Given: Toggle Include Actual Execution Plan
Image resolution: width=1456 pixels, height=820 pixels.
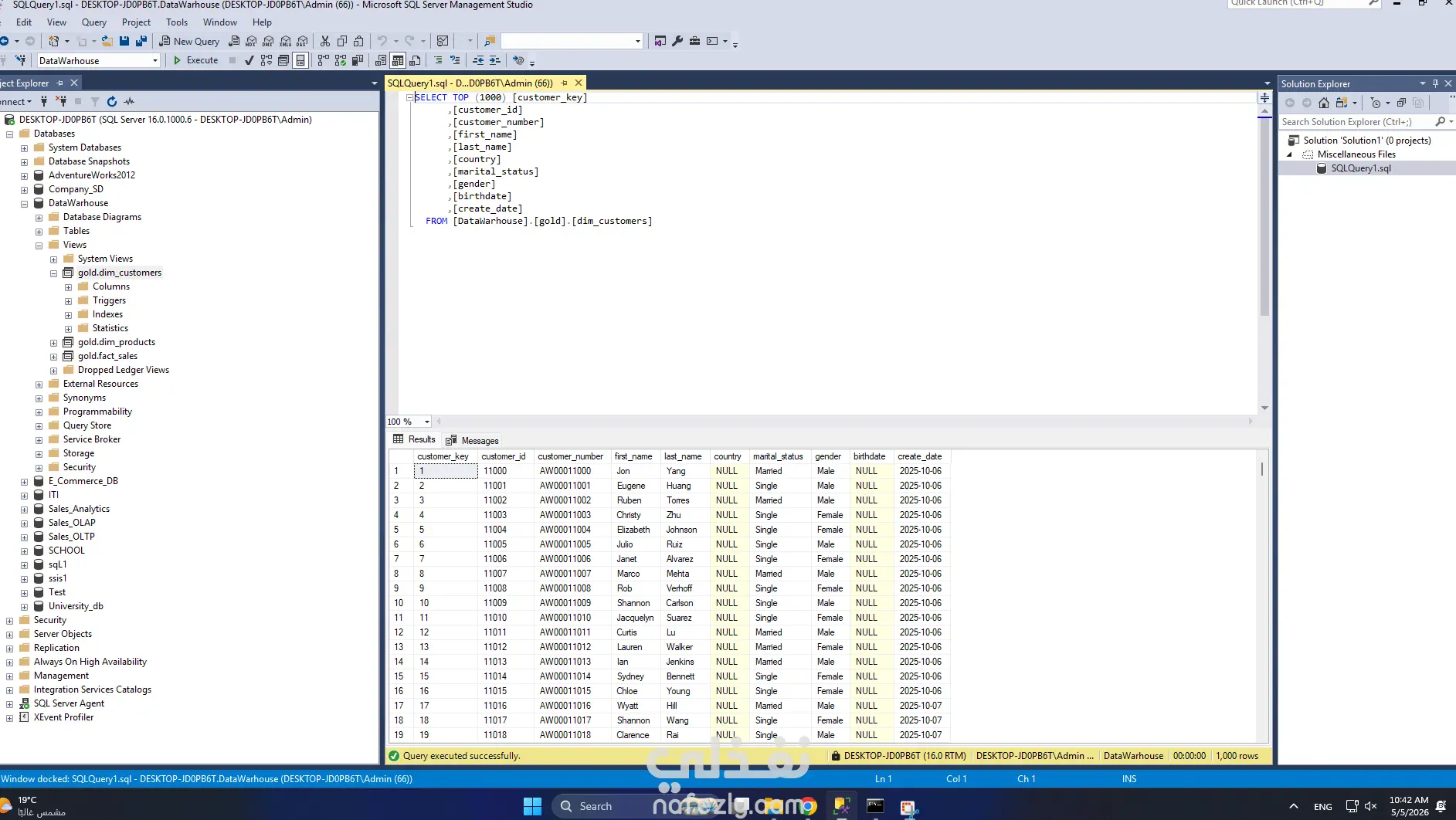Looking at the screenshot, I should [323, 60].
